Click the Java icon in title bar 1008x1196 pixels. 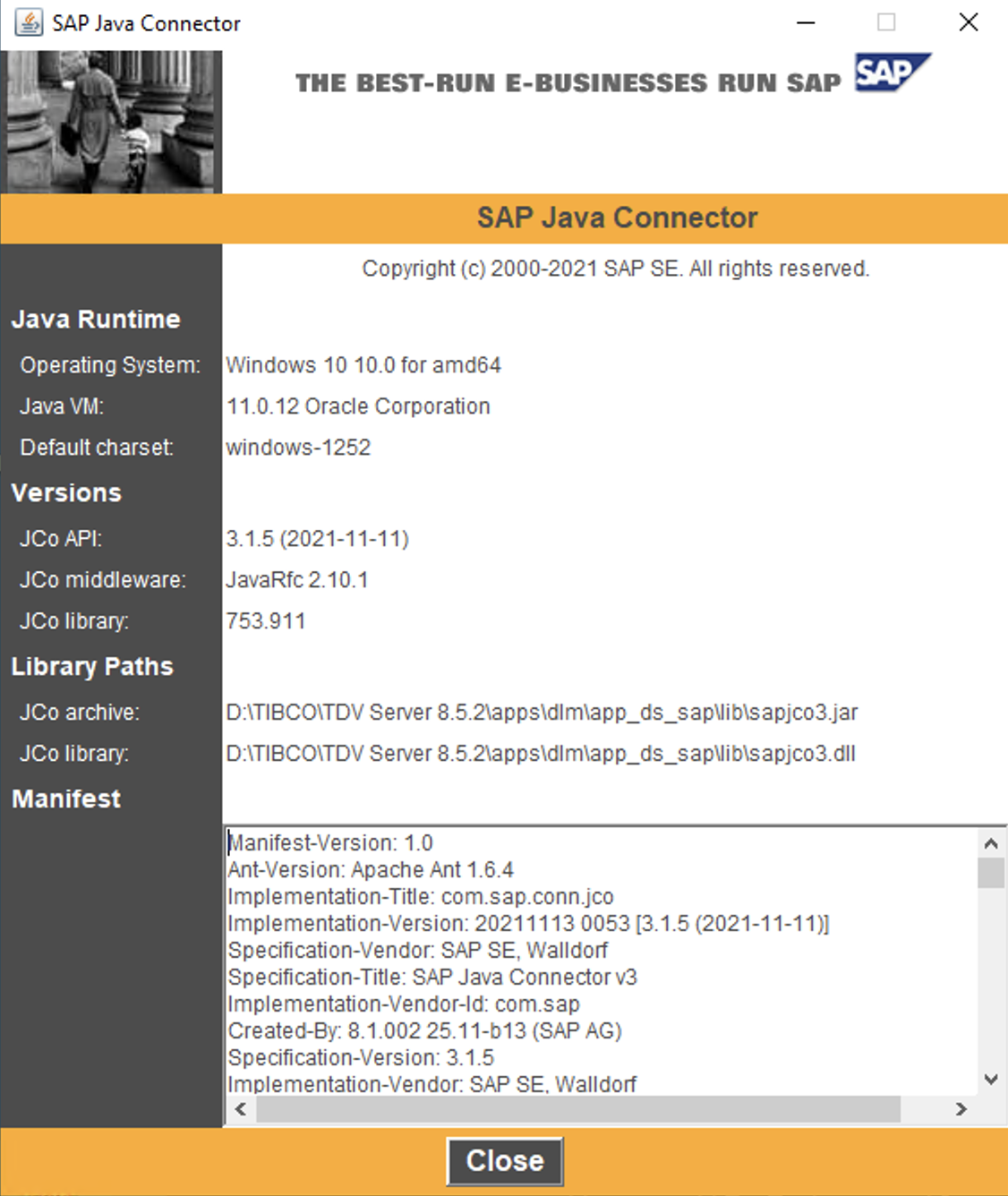[x=29, y=22]
